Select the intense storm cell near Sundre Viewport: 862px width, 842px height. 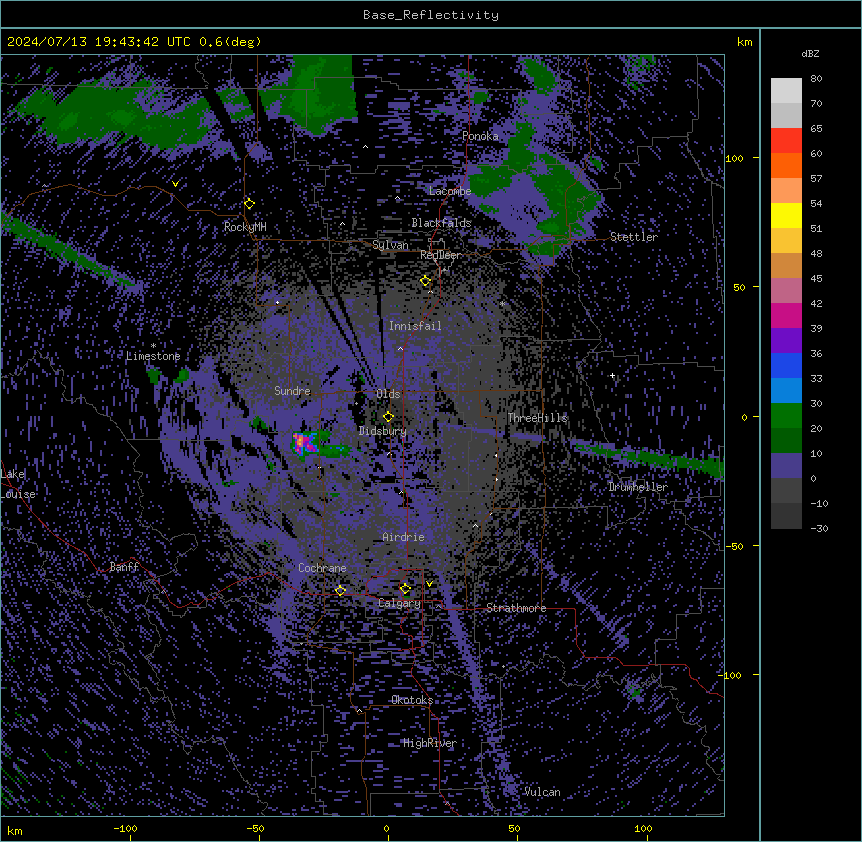point(305,443)
